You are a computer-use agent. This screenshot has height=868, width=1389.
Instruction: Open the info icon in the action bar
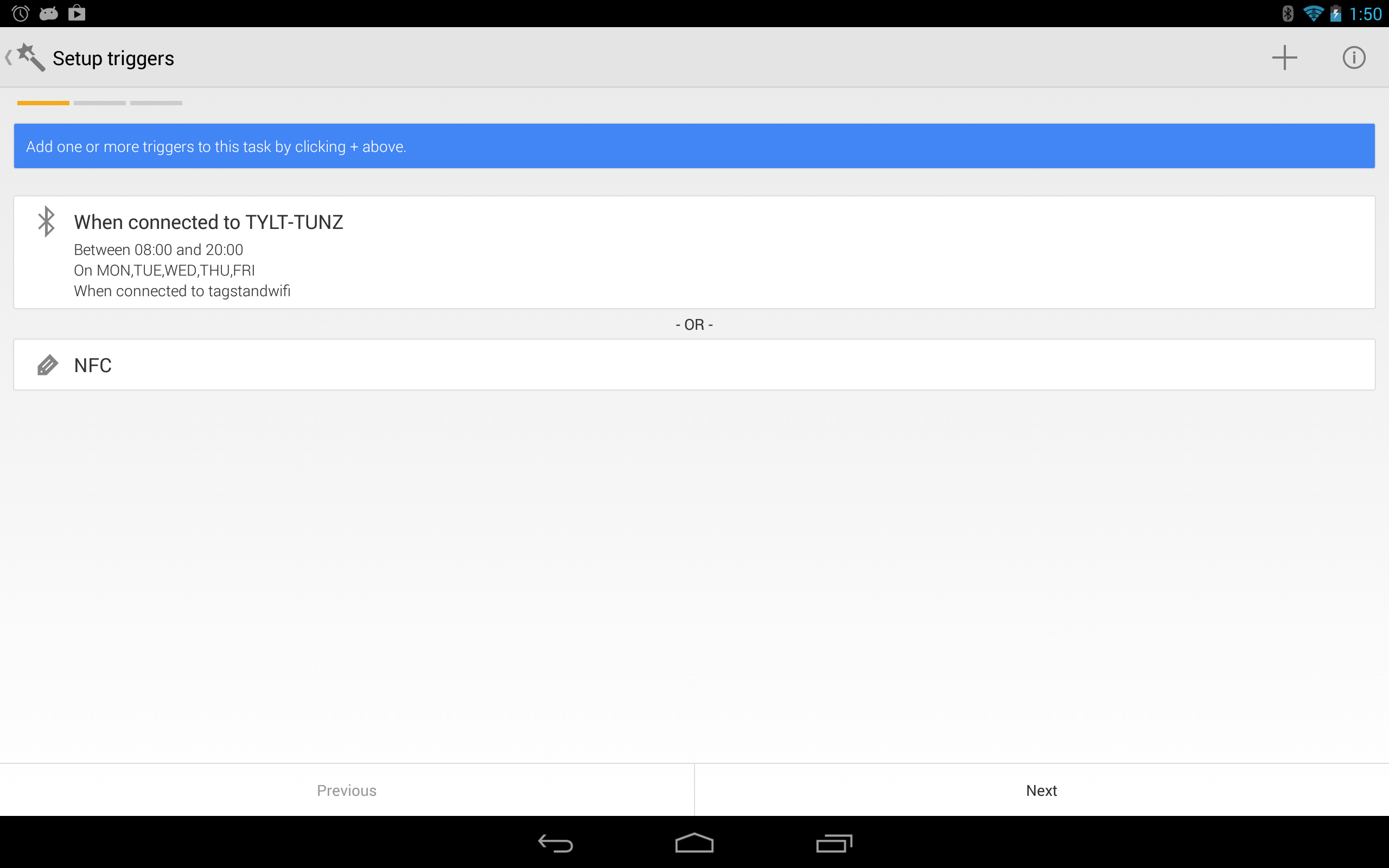coord(1353,58)
